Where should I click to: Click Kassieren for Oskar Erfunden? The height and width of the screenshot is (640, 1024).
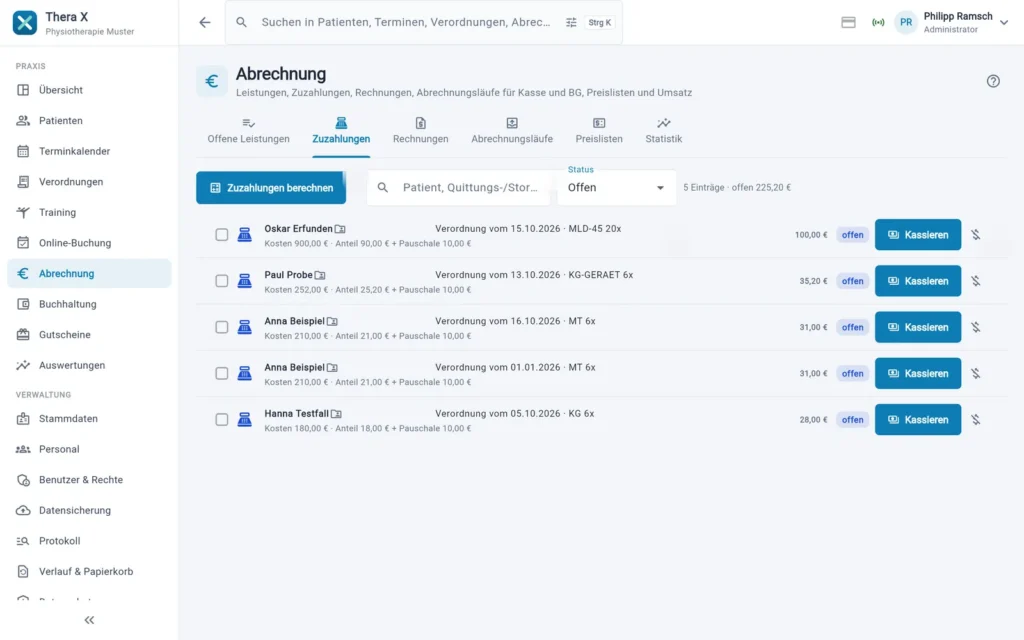[x=918, y=234]
